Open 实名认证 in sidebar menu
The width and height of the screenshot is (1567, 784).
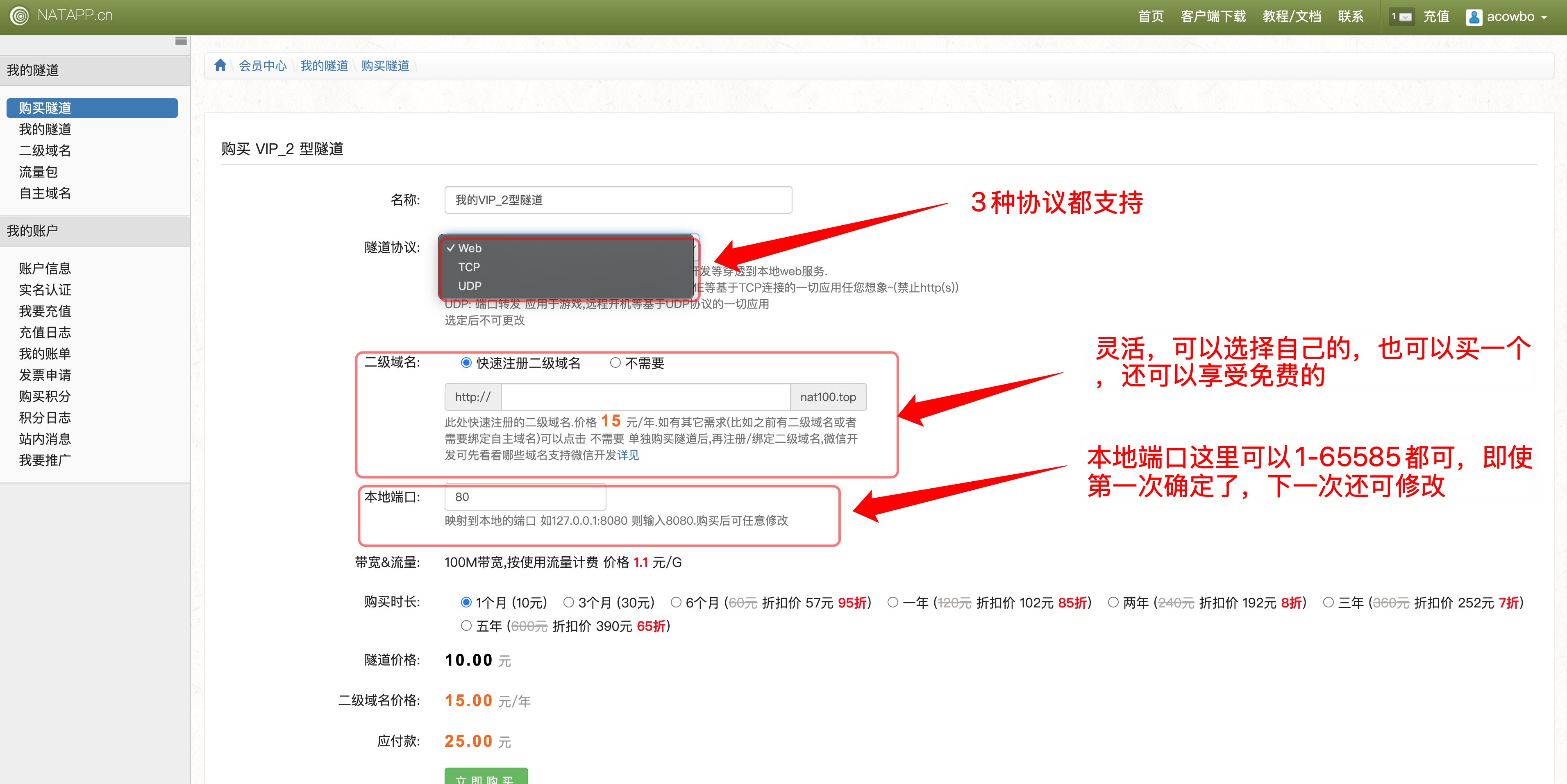45,290
